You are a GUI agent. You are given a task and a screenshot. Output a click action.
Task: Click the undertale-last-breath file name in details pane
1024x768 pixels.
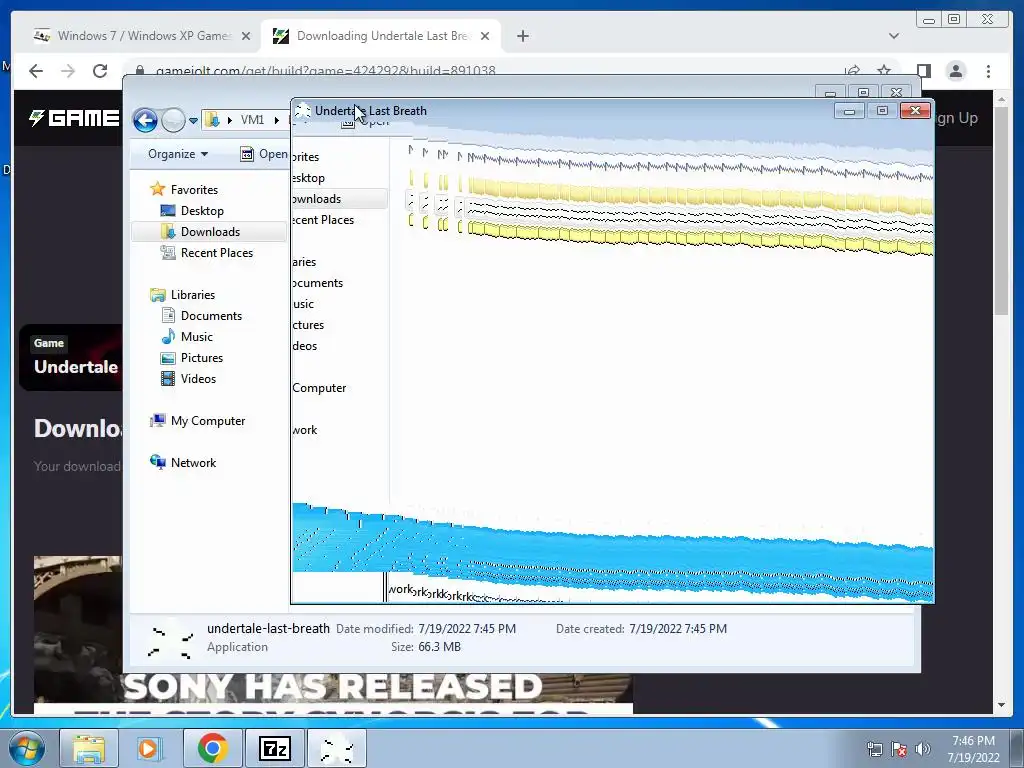pos(268,628)
